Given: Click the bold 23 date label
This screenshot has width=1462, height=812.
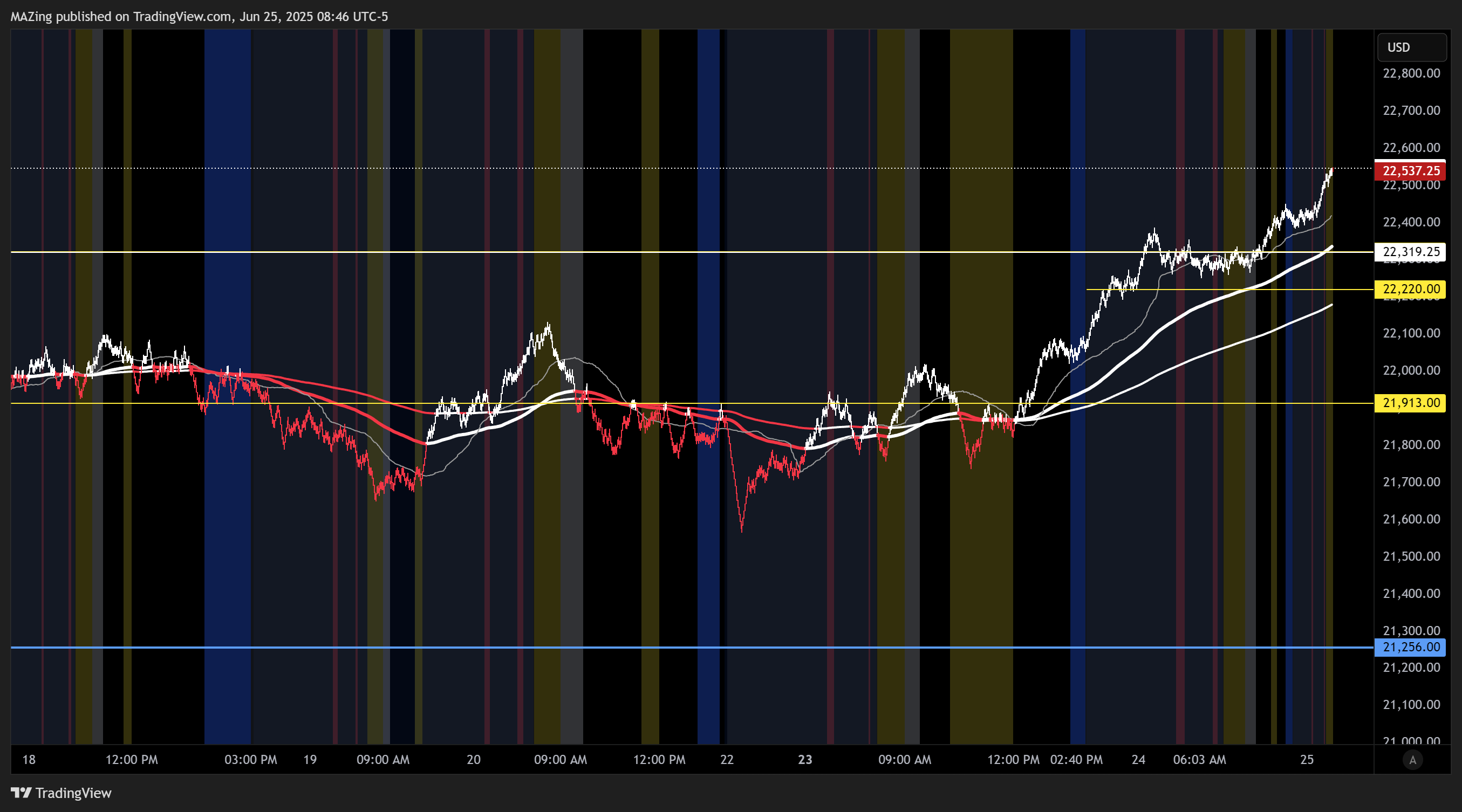Looking at the screenshot, I should tap(805, 760).
